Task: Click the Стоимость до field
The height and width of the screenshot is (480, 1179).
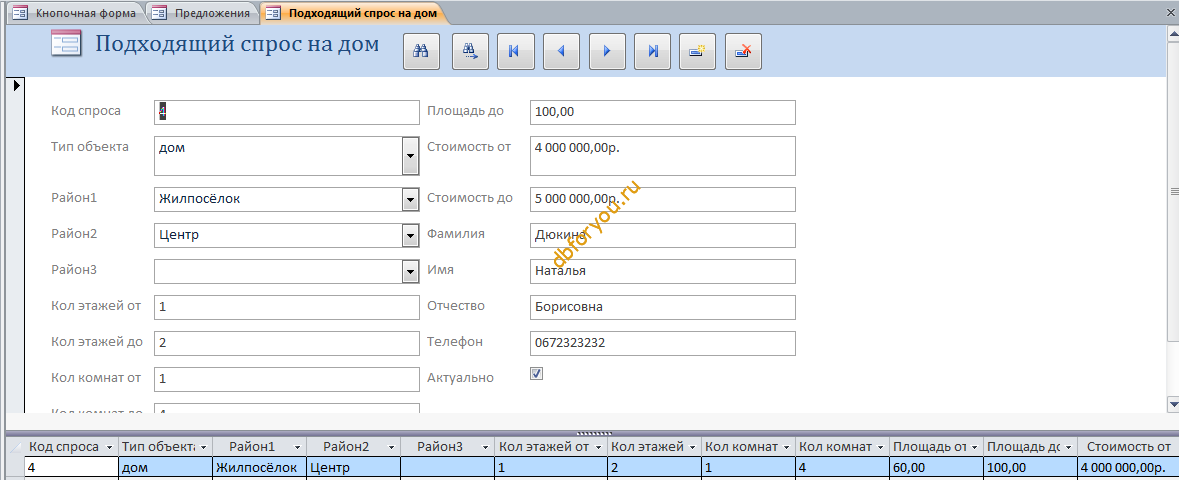Action: pyautogui.click(x=662, y=199)
